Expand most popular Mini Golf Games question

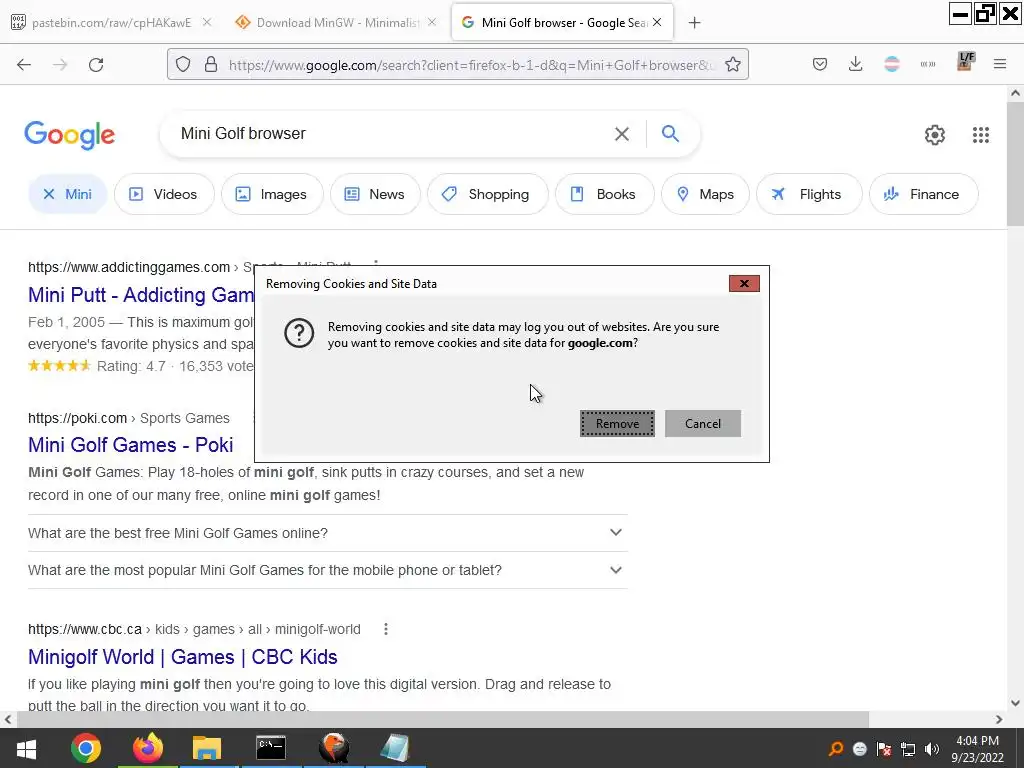click(x=328, y=570)
